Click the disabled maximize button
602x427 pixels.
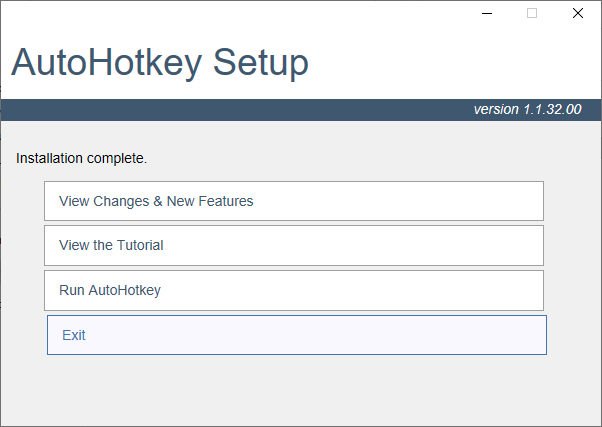click(532, 13)
